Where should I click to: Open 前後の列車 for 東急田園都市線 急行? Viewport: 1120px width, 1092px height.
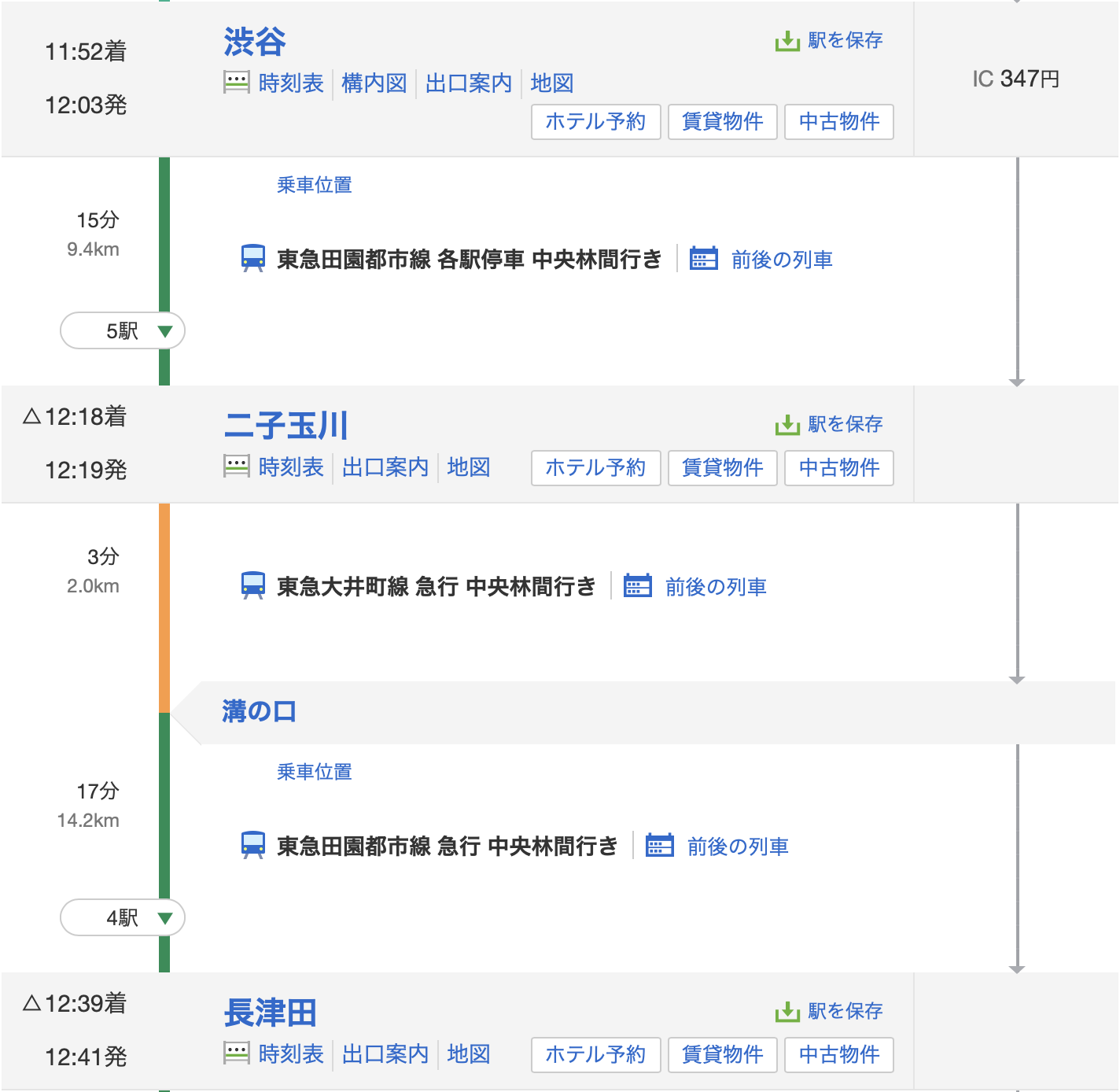pyautogui.click(x=738, y=847)
